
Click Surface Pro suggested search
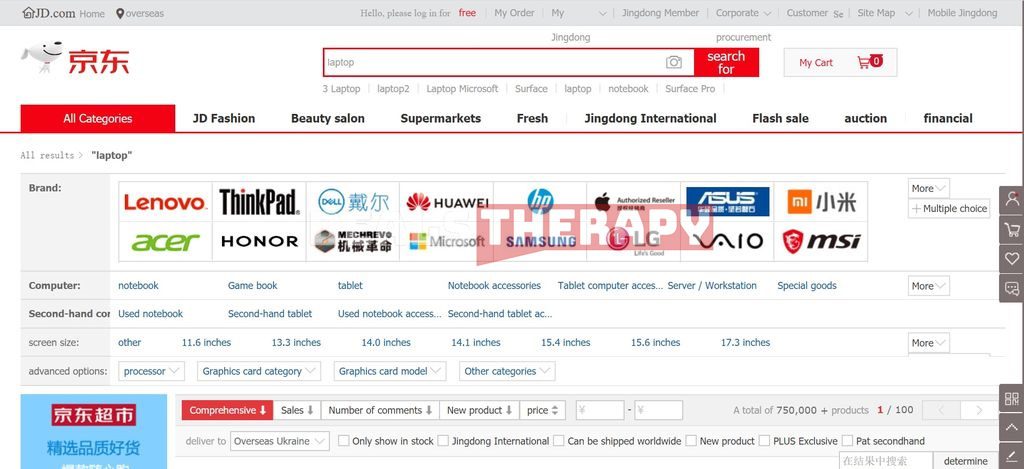pyautogui.click(x=690, y=89)
